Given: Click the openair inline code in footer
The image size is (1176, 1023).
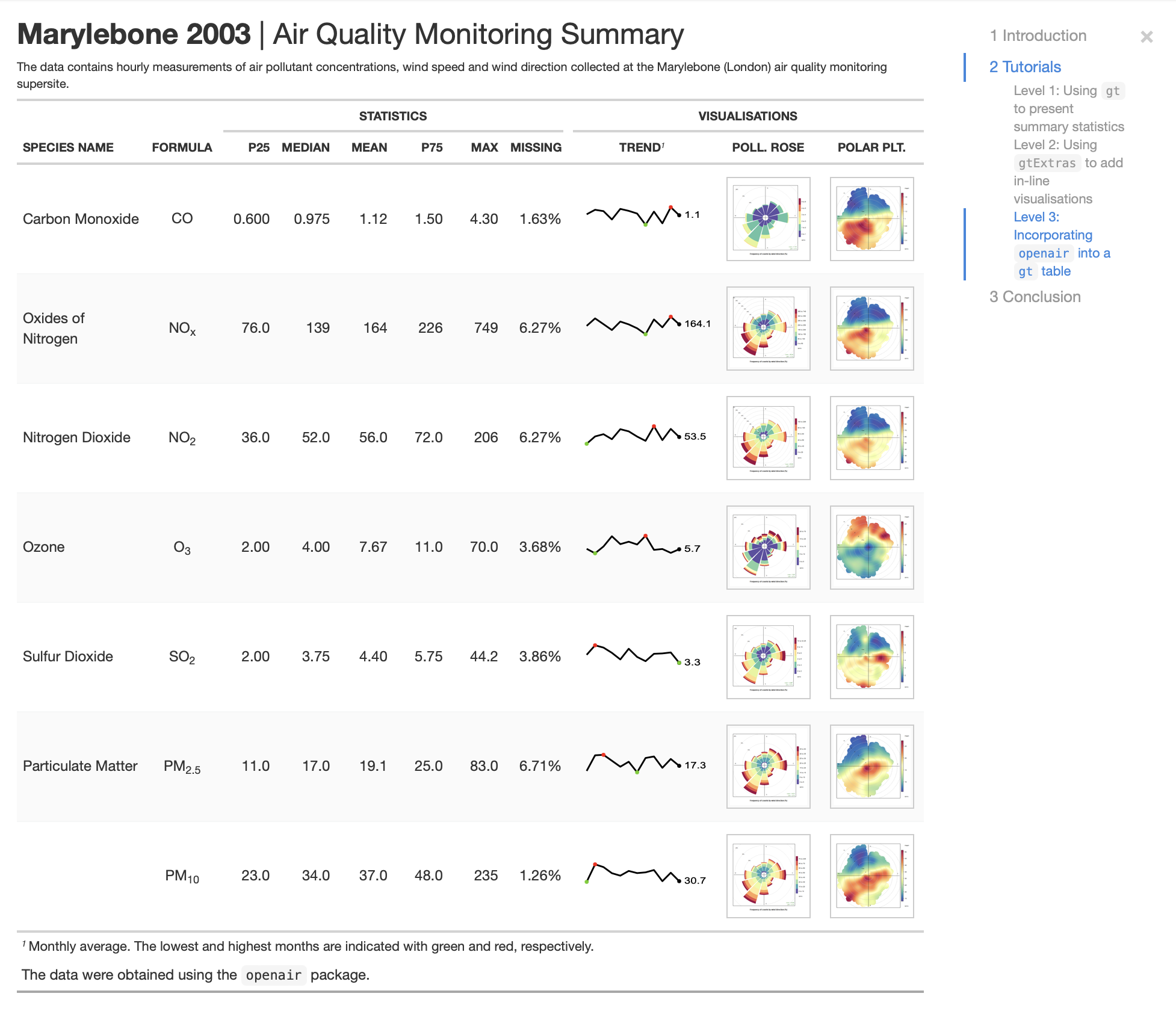Looking at the screenshot, I should (274, 975).
